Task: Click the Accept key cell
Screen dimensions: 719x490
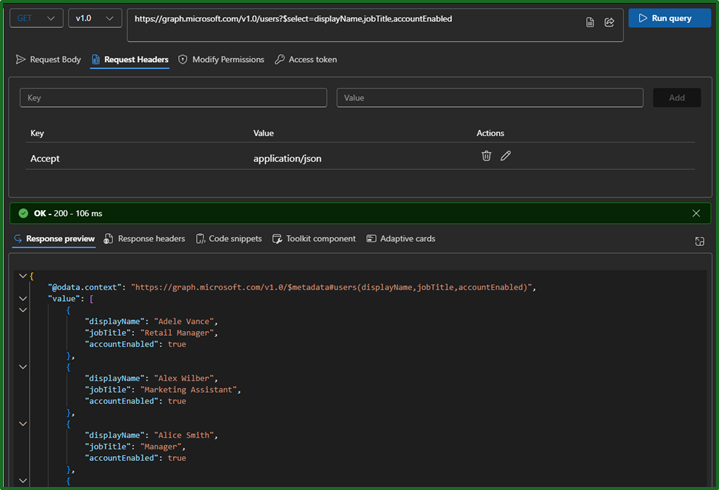Action: [x=45, y=159]
